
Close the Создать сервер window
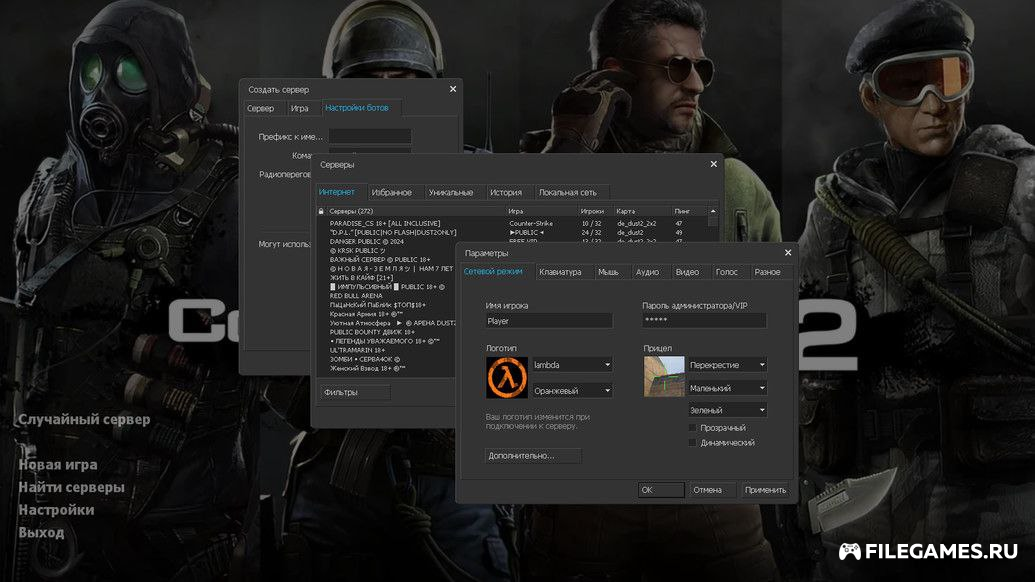click(453, 89)
